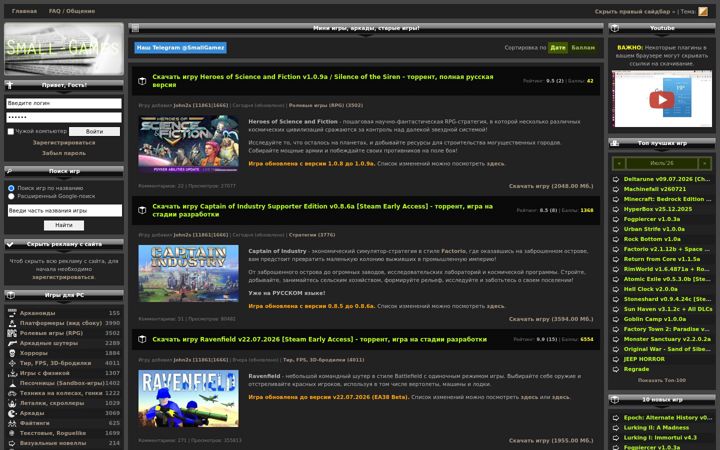720x450 pixels.
Task: Open the Home menu item
Action: tap(24, 11)
